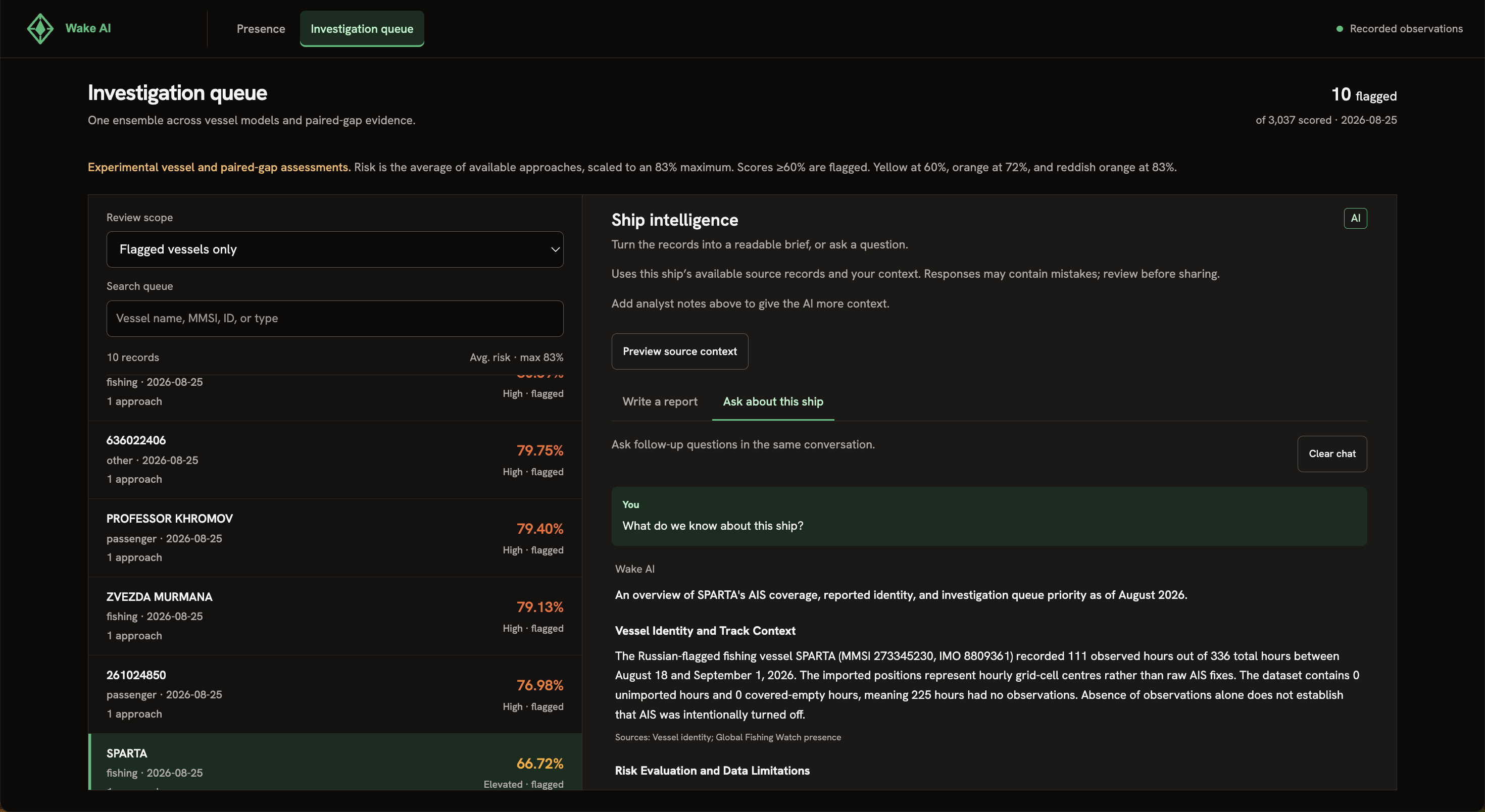Viewport: 1485px width, 812px height.
Task: Click the Wake AI response author label
Action: [x=635, y=569]
